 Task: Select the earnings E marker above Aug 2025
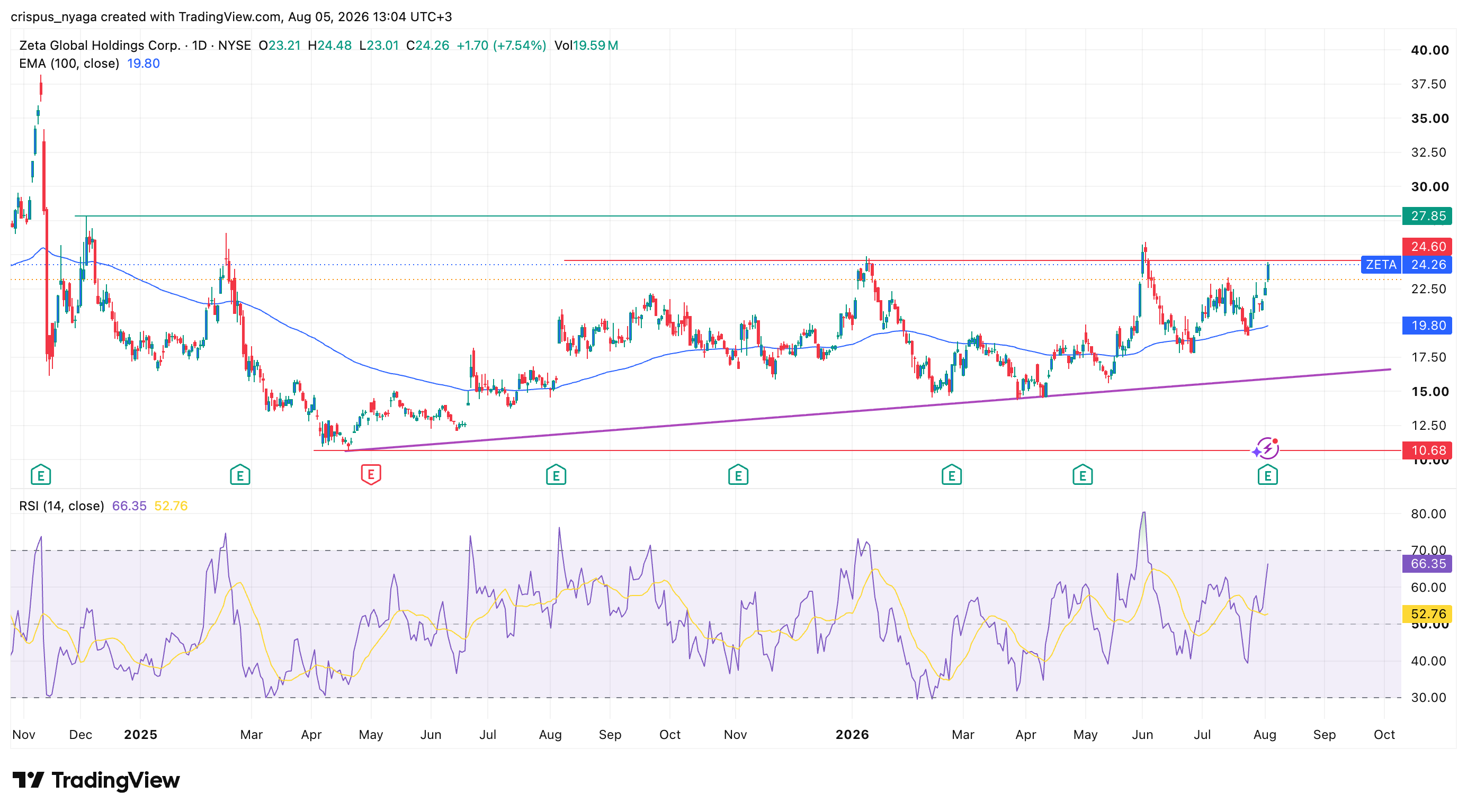click(556, 475)
